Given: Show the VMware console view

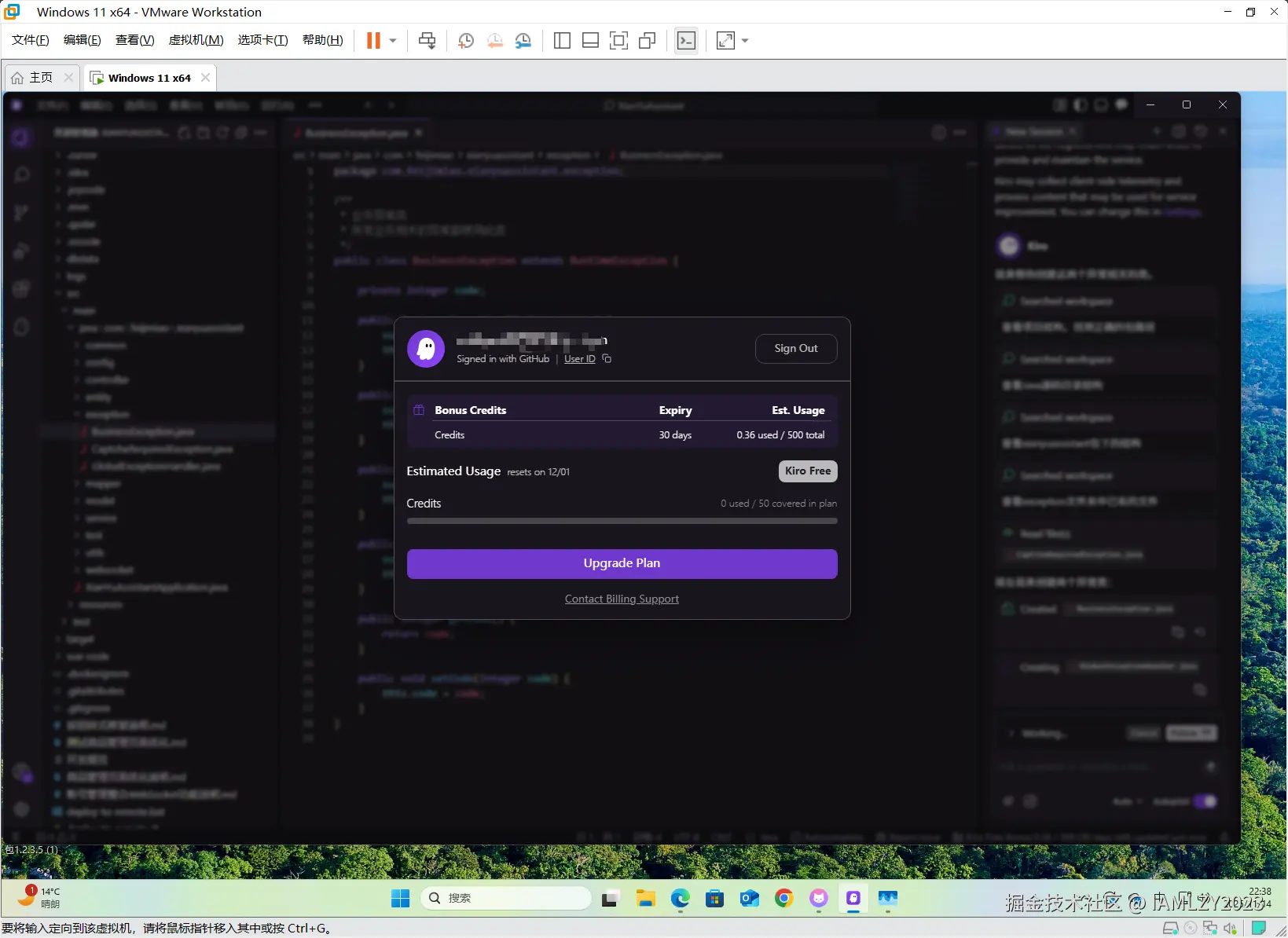Looking at the screenshot, I should (x=686, y=41).
